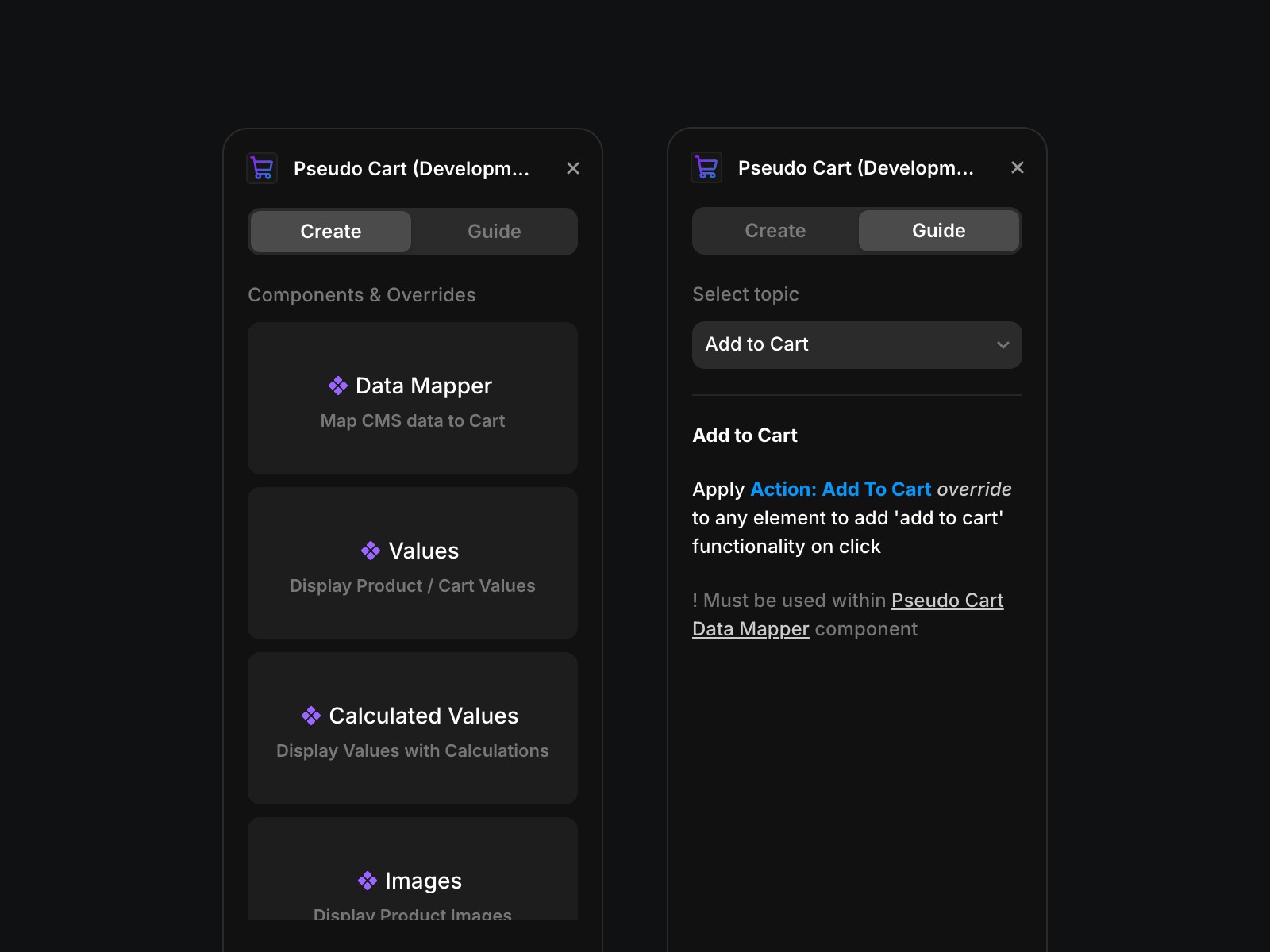Expand the Add to Cart topic chevron
Screen dimensions: 1270x952
[x=1003, y=344]
